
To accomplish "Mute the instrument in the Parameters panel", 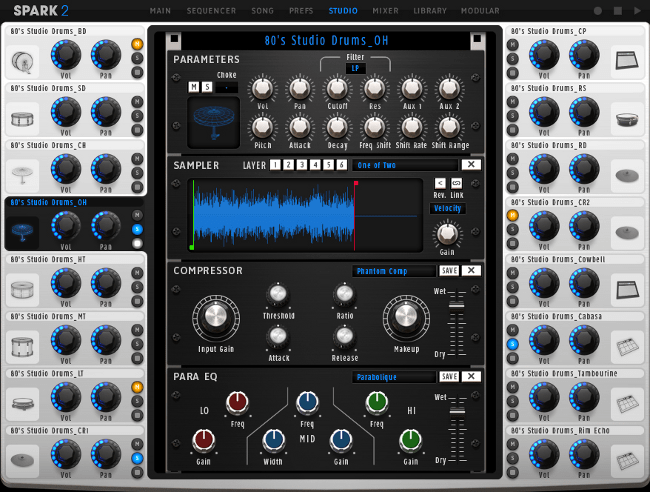I will pyautogui.click(x=194, y=87).
